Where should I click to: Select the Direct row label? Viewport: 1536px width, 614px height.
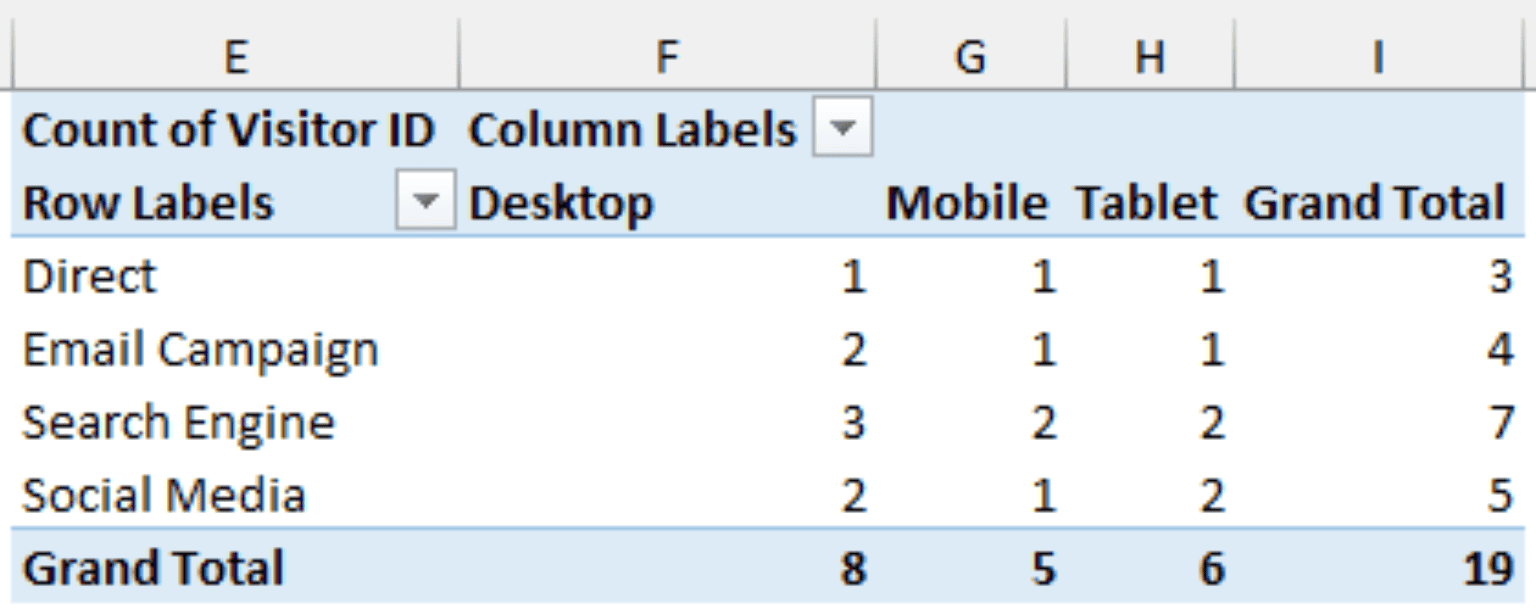click(90, 275)
